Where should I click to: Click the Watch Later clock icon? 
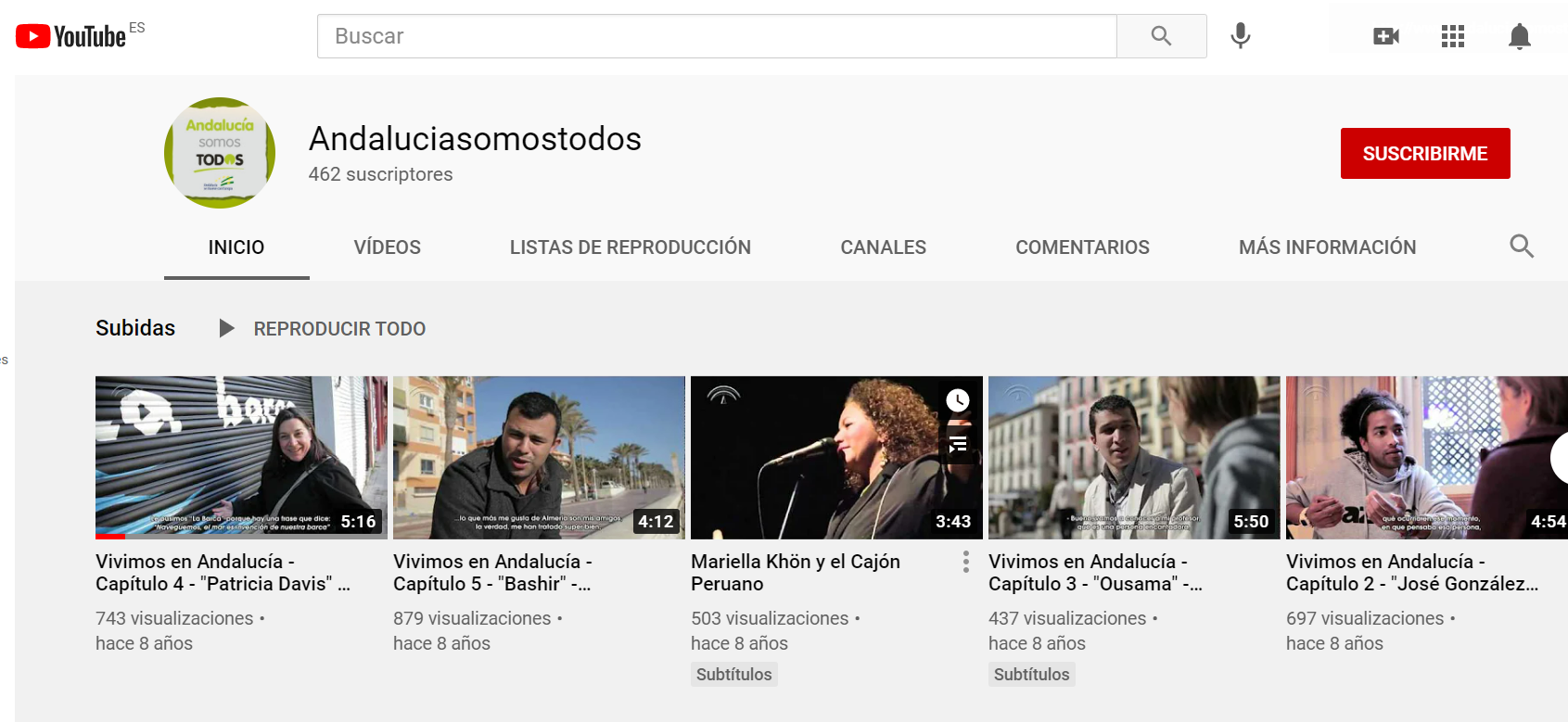tap(957, 400)
